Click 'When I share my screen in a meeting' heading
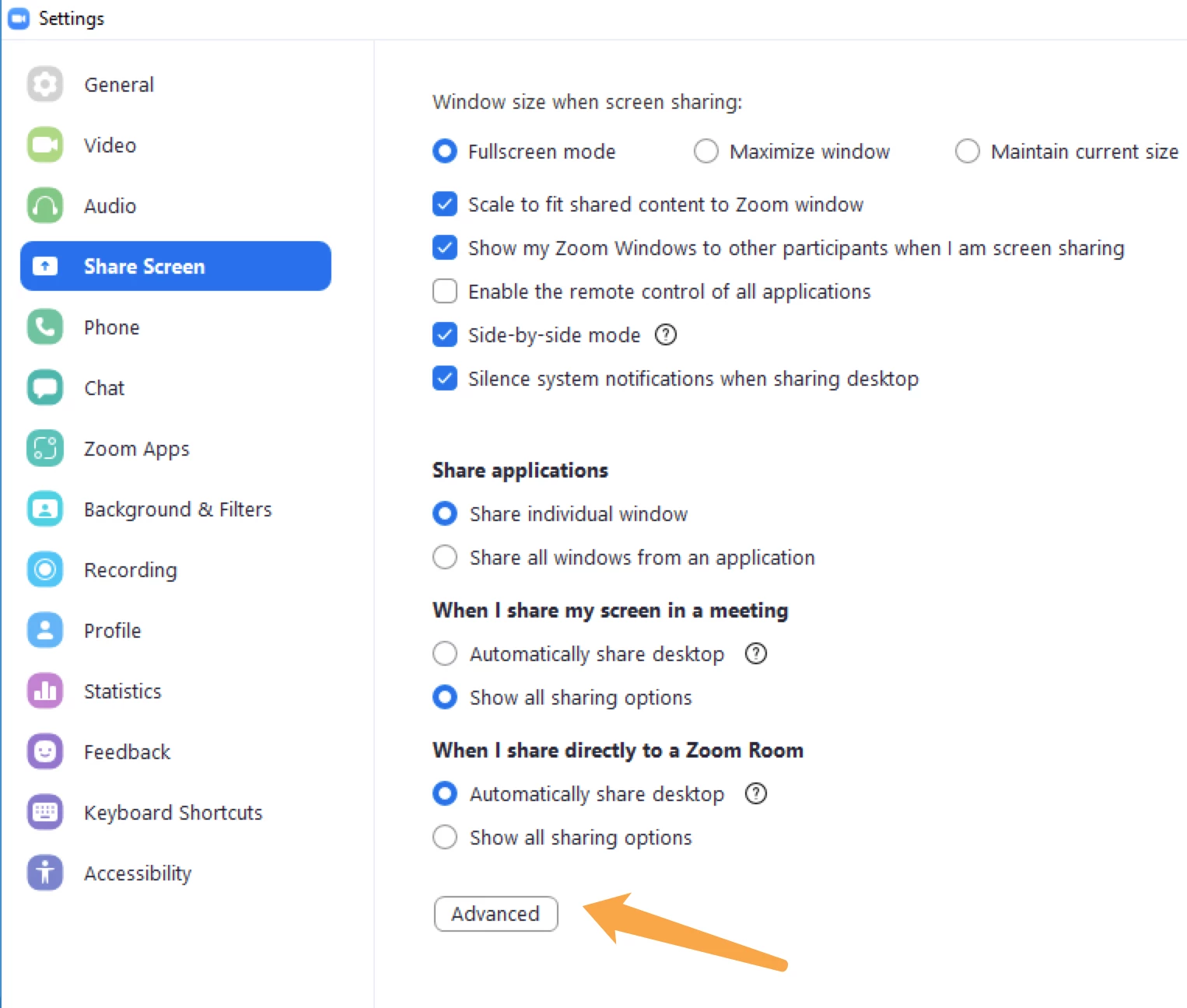Screen dimensions: 1187x1008 (x=611, y=611)
